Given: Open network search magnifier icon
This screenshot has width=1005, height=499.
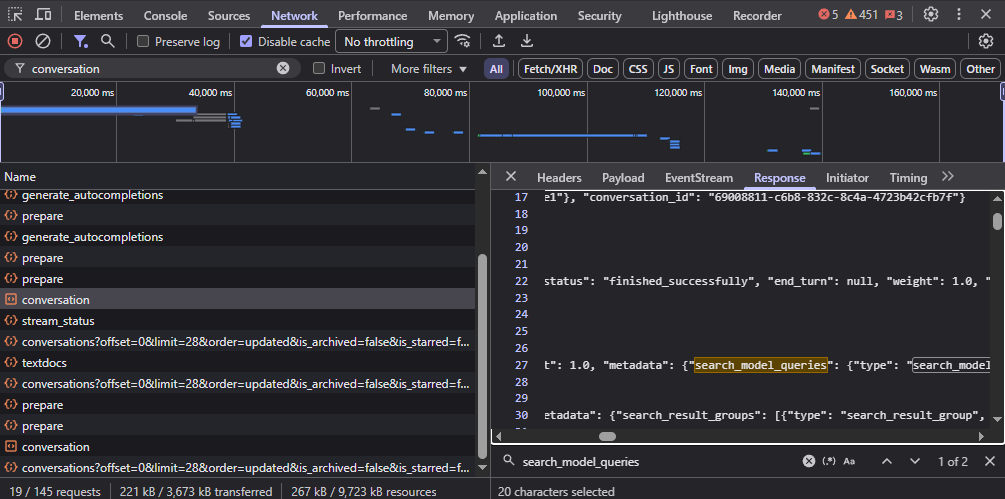Looking at the screenshot, I should pos(107,41).
